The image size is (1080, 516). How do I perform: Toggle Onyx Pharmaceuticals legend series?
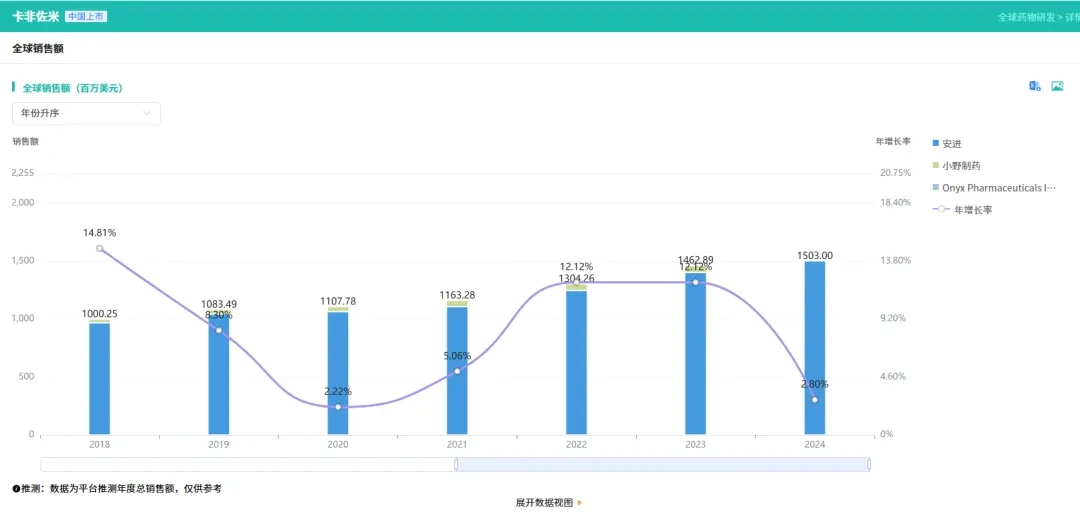[994, 187]
